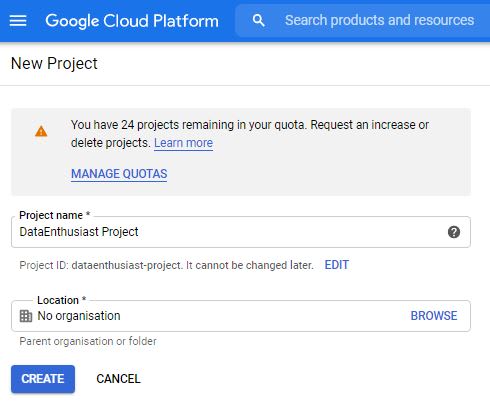Click the Location No organisation field
Screen dimensions: 490x406
(241, 316)
